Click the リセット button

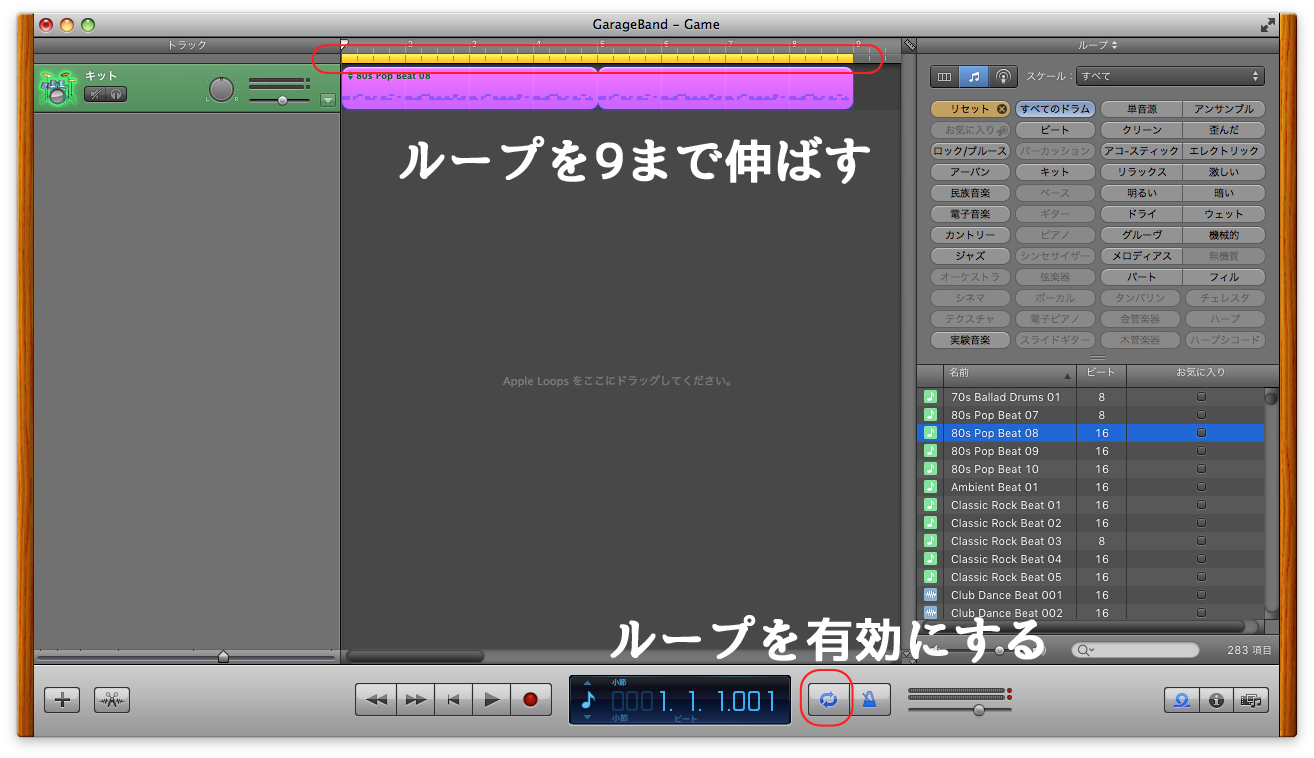point(970,109)
